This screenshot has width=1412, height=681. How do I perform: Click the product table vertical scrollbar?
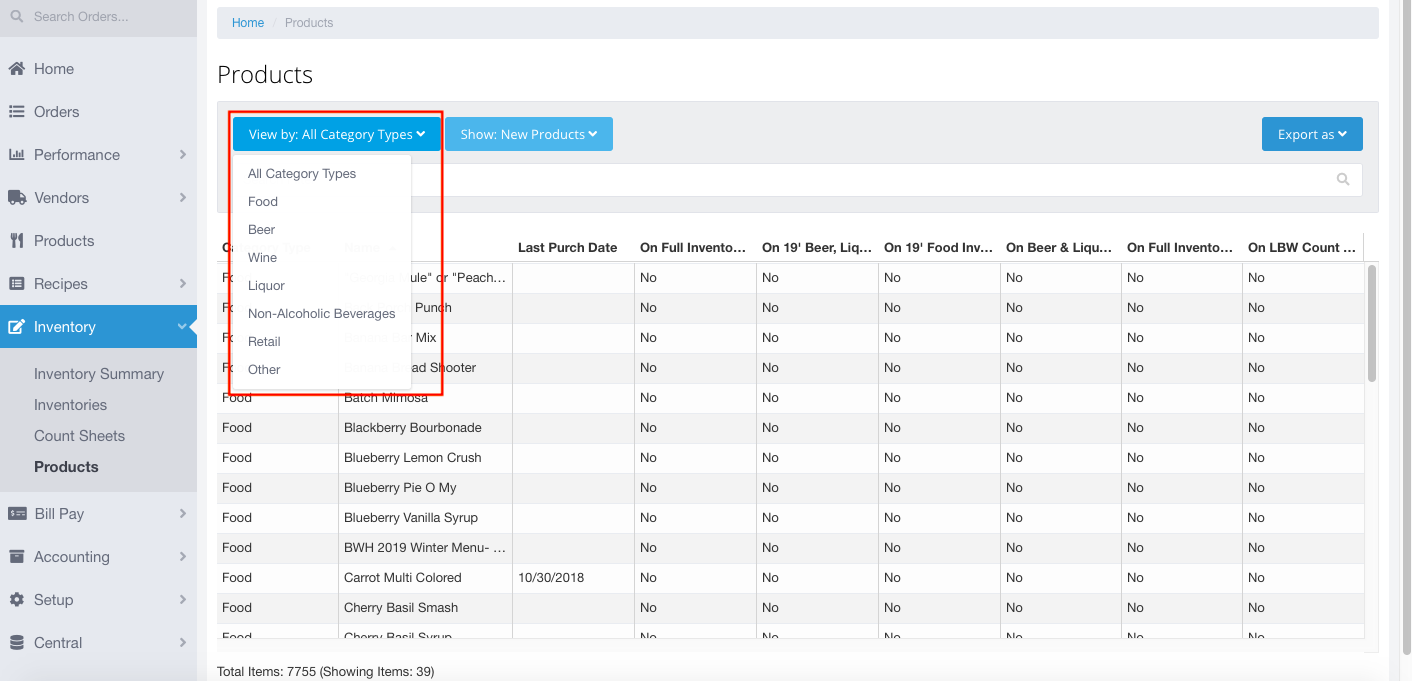1372,323
